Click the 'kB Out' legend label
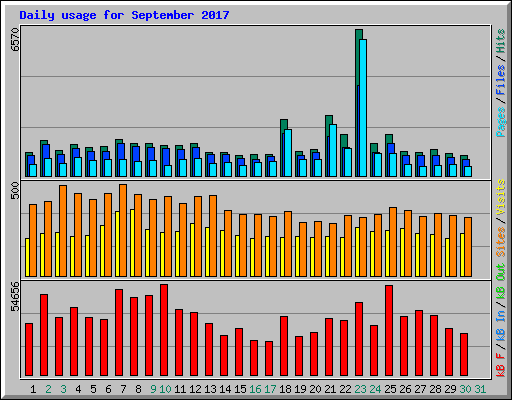Image resolution: width=512 pixels, height=400 pixels. pos(501,282)
